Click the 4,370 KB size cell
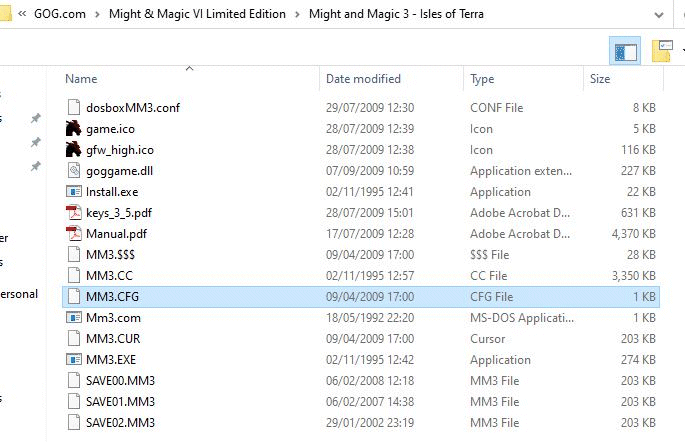Image resolution: width=685 pixels, height=442 pixels. (633, 233)
